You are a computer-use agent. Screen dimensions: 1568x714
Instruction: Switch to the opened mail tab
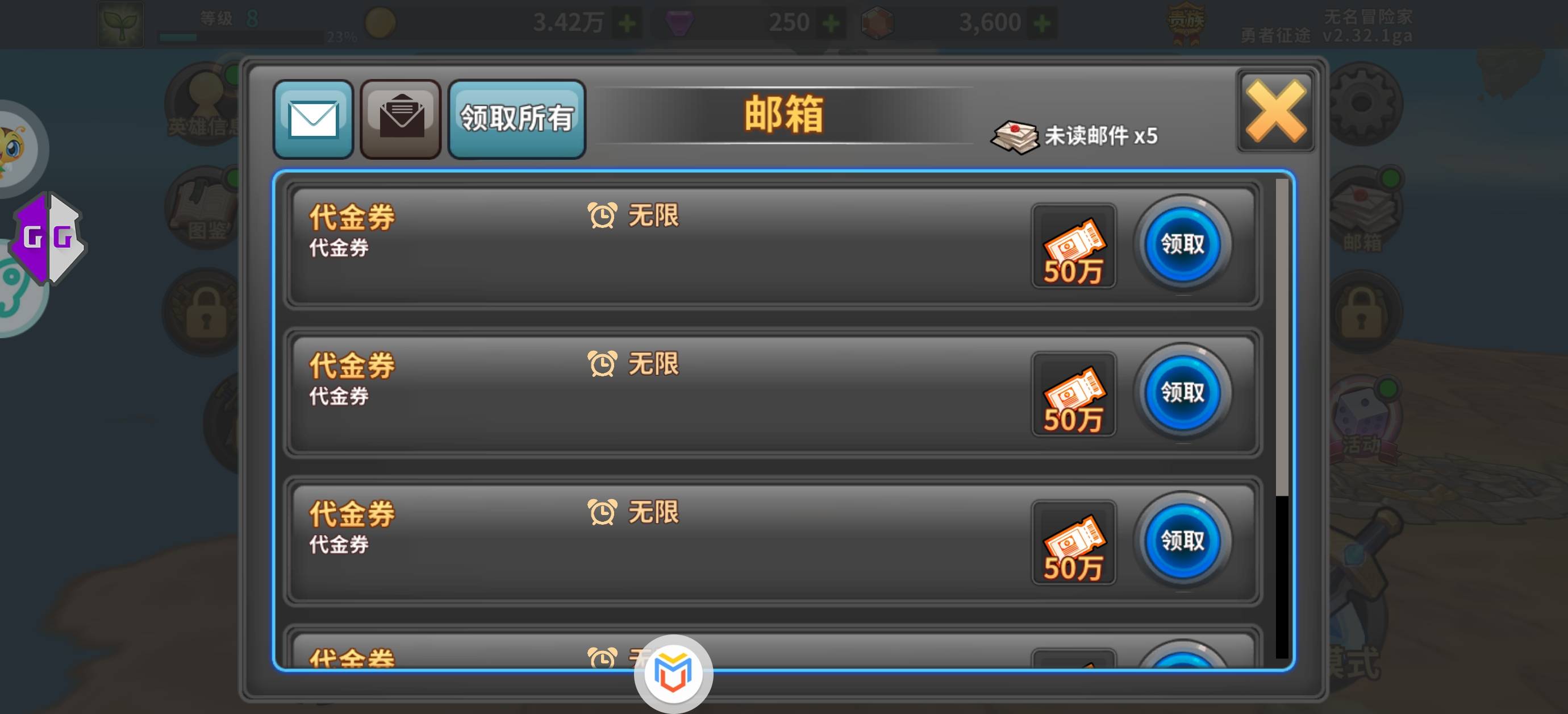pyautogui.click(x=401, y=119)
